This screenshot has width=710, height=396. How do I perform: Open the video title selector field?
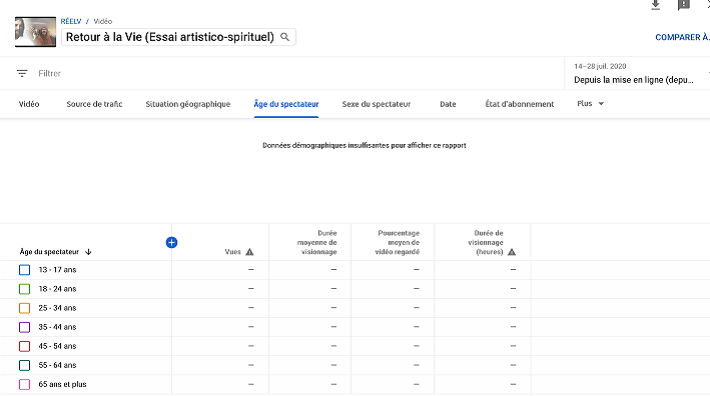point(178,37)
